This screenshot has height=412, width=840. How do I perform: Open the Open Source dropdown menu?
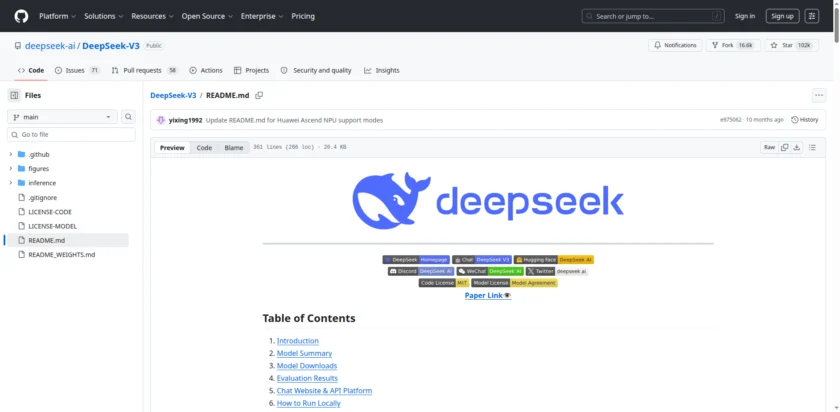pyautogui.click(x=207, y=16)
